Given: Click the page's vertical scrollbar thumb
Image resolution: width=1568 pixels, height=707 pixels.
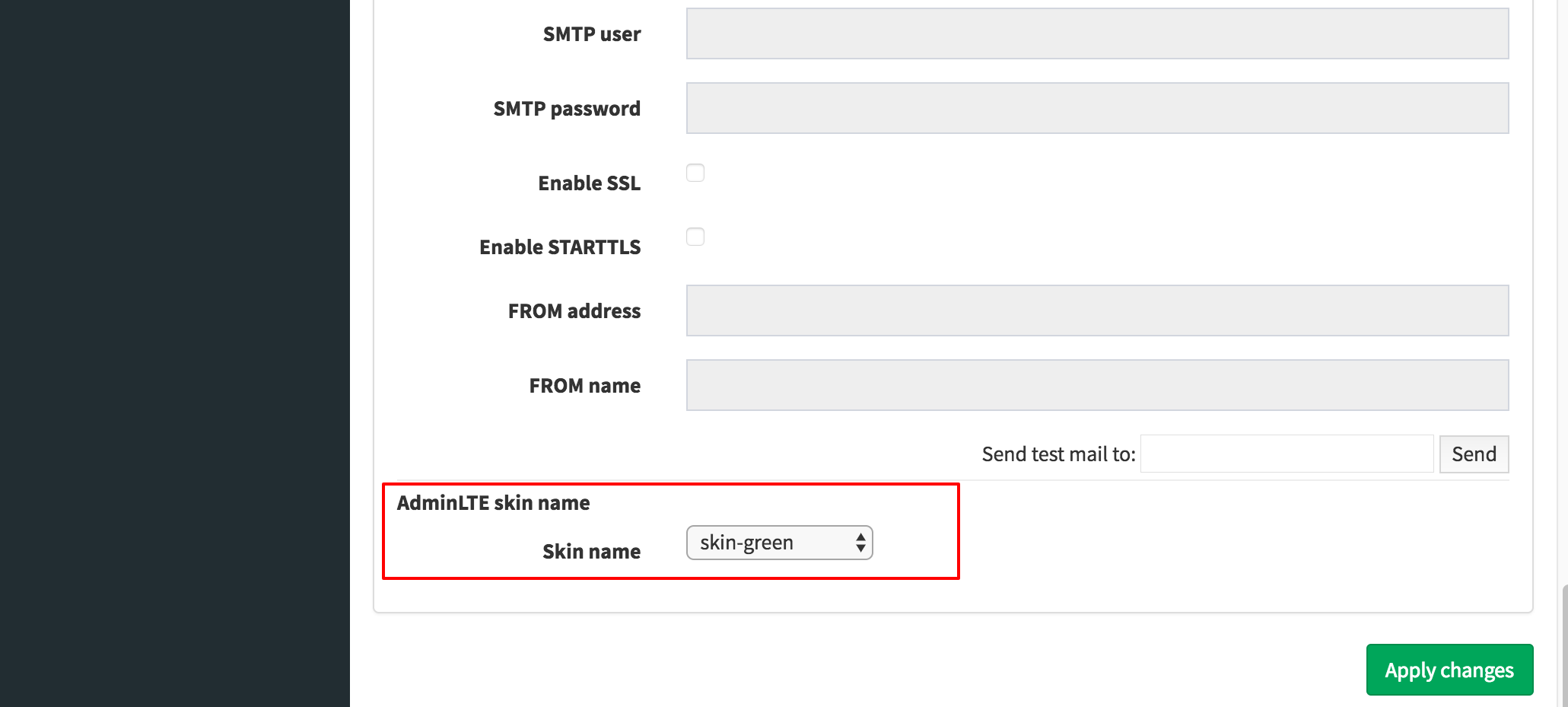Looking at the screenshot, I should [x=1564, y=645].
